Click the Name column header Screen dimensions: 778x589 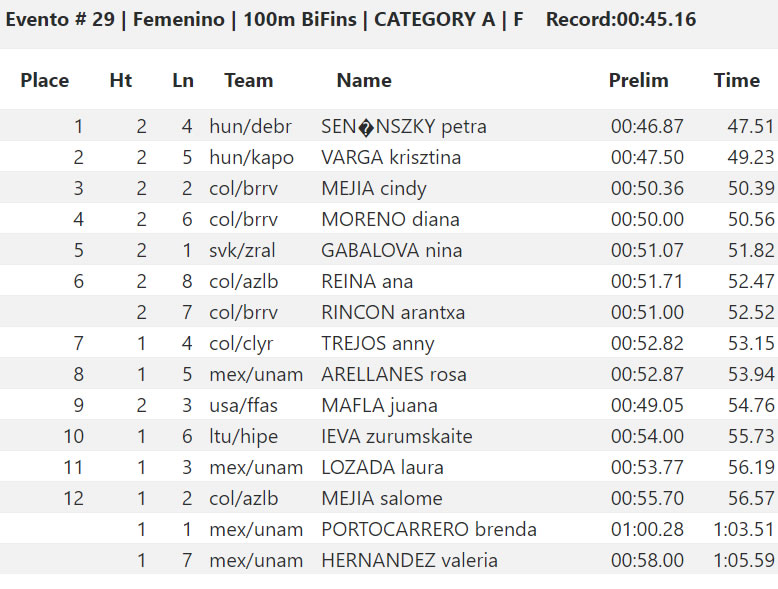click(x=364, y=80)
